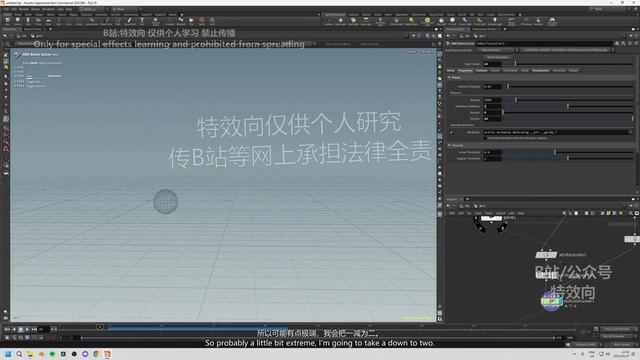640x360 pixels.
Task: Select the Metaball shelf tool
Action: coord(181,20)
